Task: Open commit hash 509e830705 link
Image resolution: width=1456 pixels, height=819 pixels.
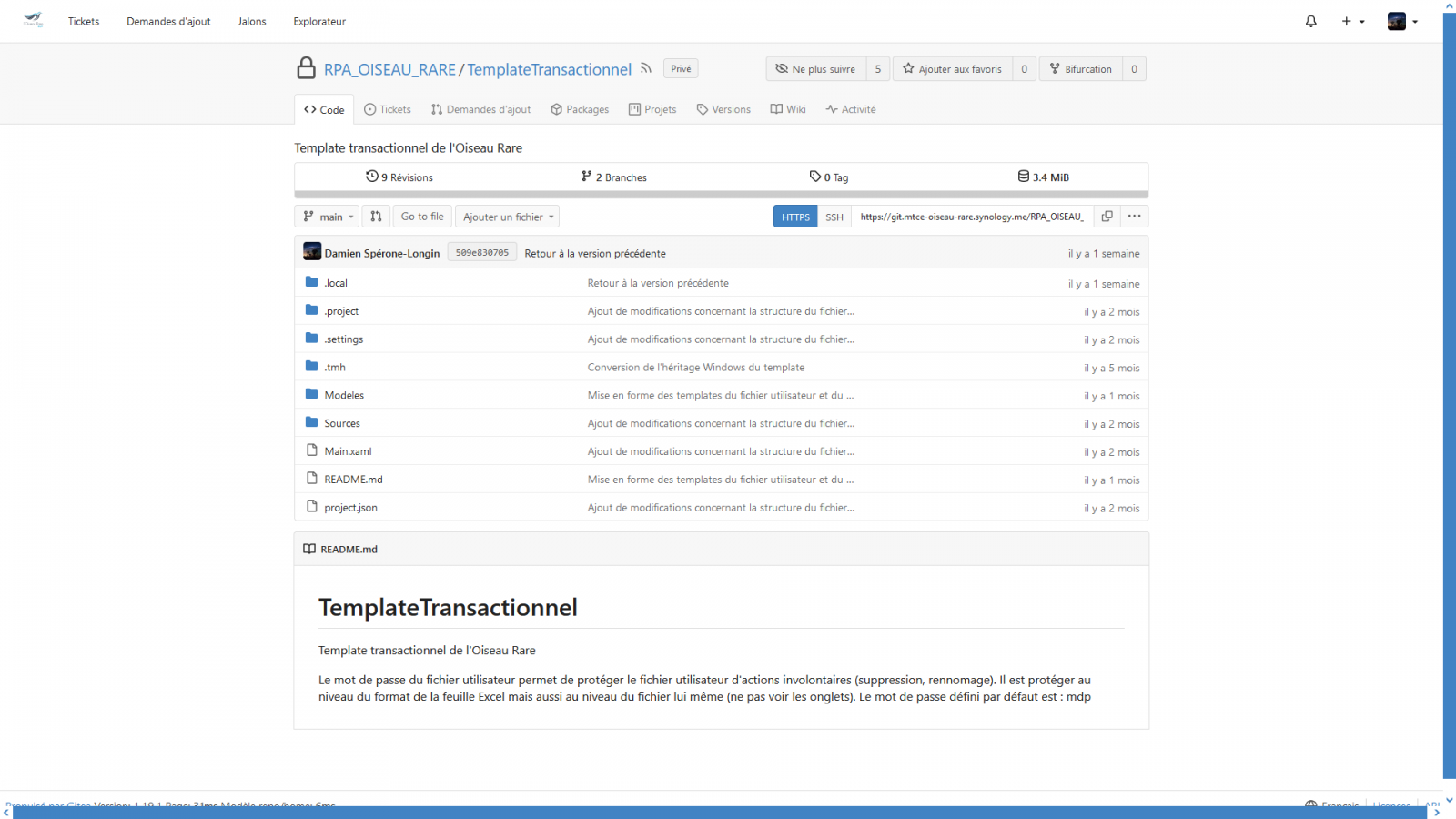Action: [x=482, y=253]
